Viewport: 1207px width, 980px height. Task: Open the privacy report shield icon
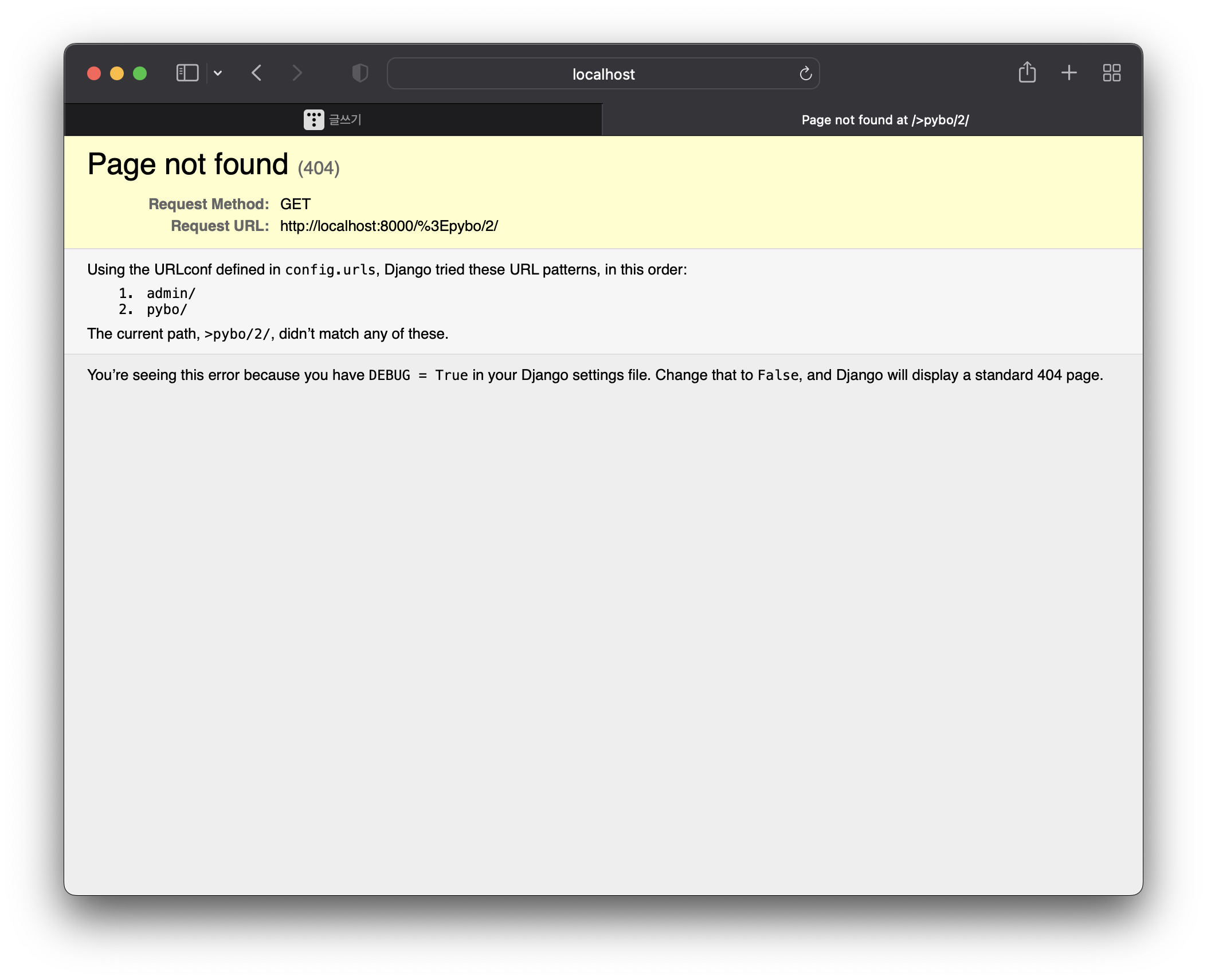(359, 73)
